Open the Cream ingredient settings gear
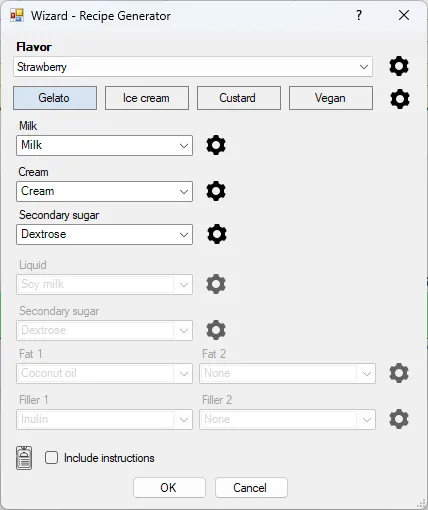The height and width of the screenshot is (510, 428). (x=216, y=191)
